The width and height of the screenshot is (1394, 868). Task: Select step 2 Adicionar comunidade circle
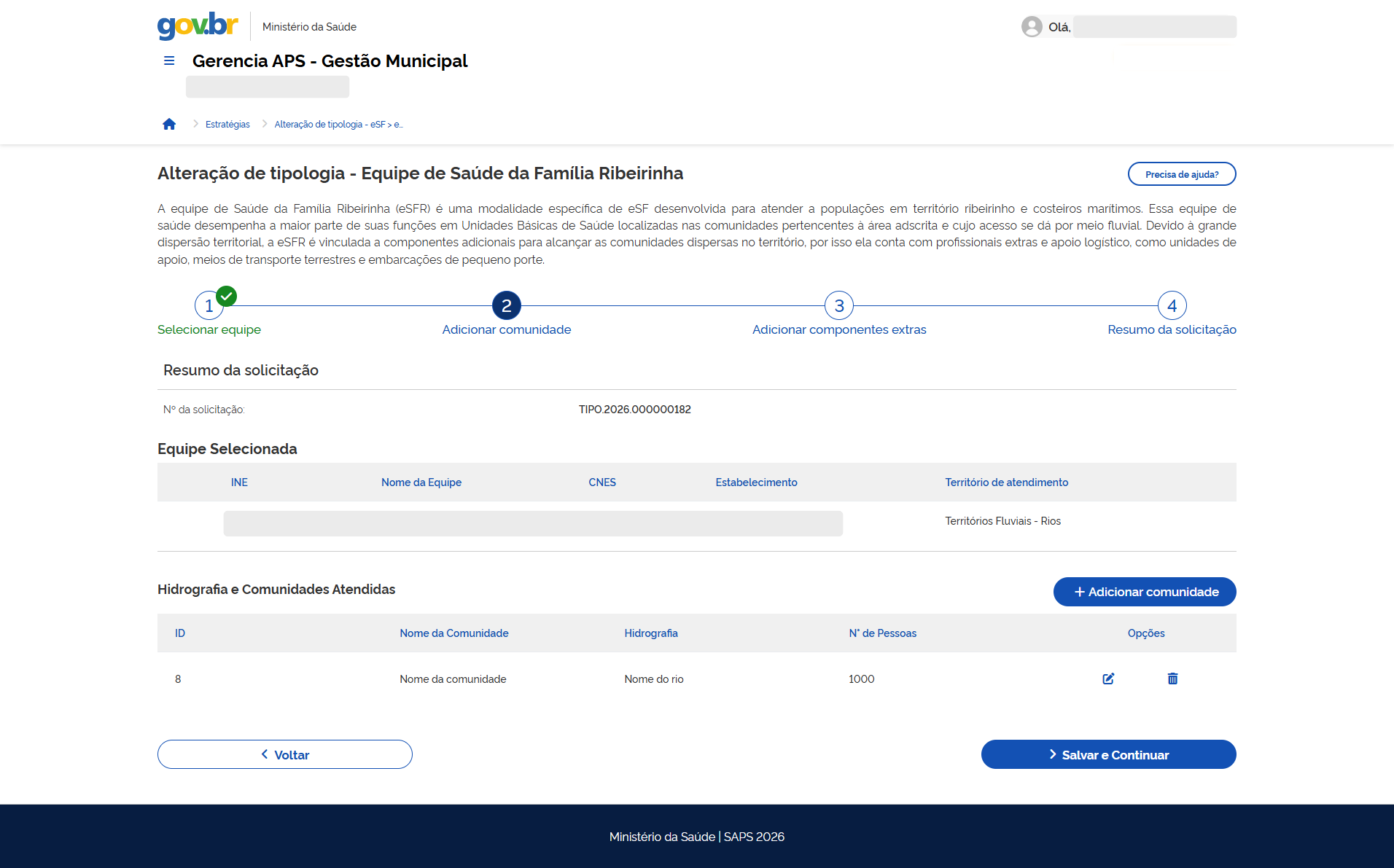click(x=506, y=306)
